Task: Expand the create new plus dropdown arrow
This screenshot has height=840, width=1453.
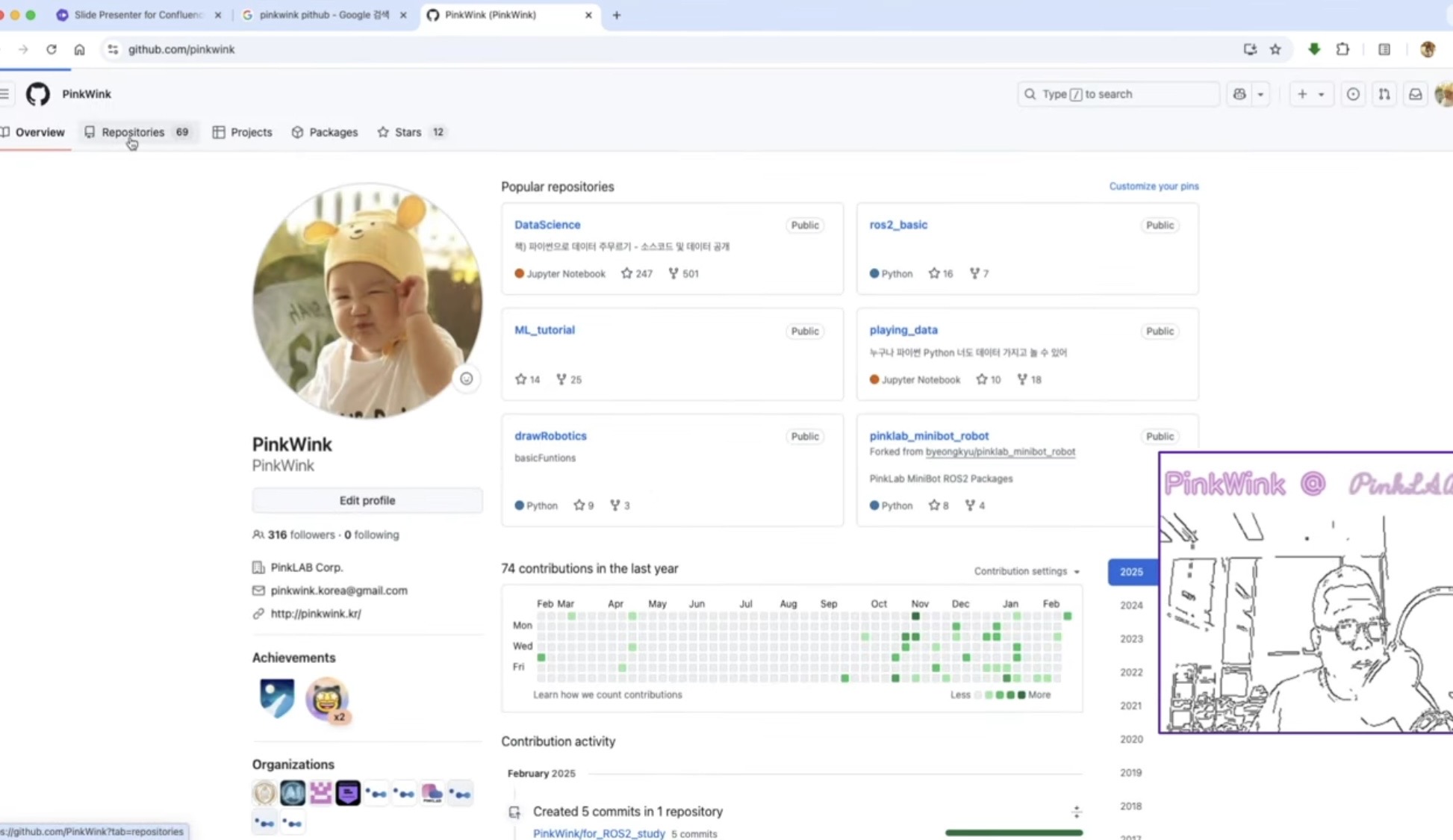Action: point(1321,94)
